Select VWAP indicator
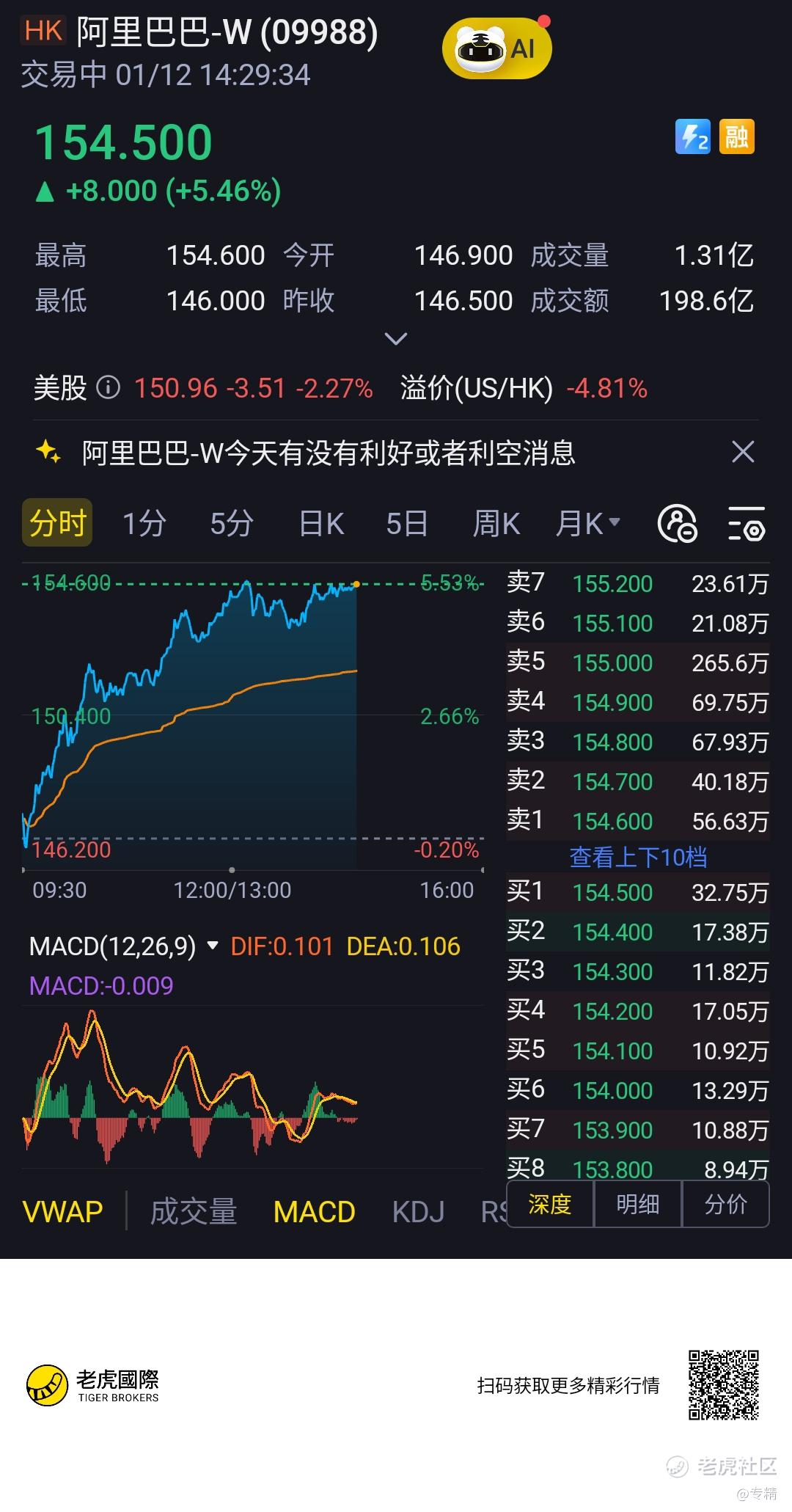The width and height of the screenshot is (792, 1512). pos(63,1212)
